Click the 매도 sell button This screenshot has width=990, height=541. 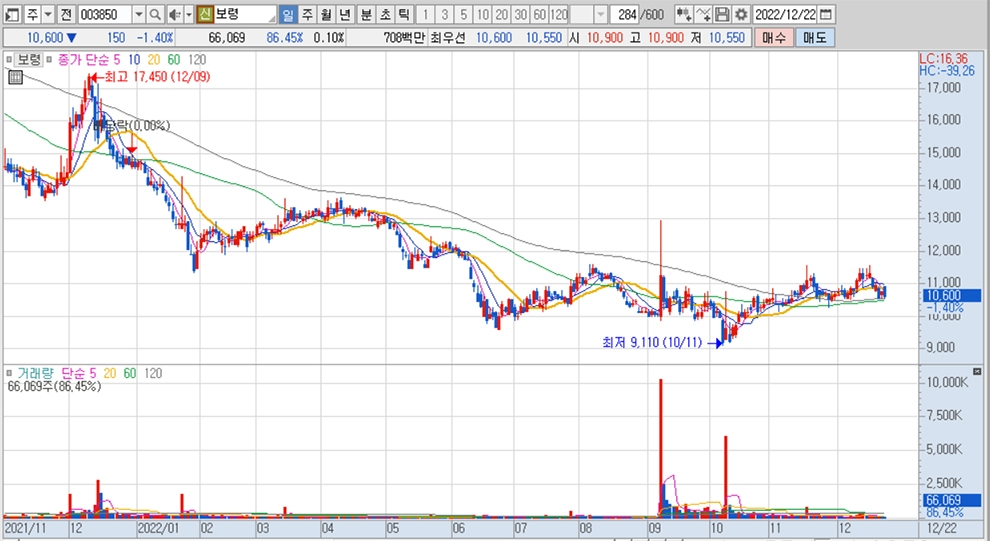pos(814,37)
